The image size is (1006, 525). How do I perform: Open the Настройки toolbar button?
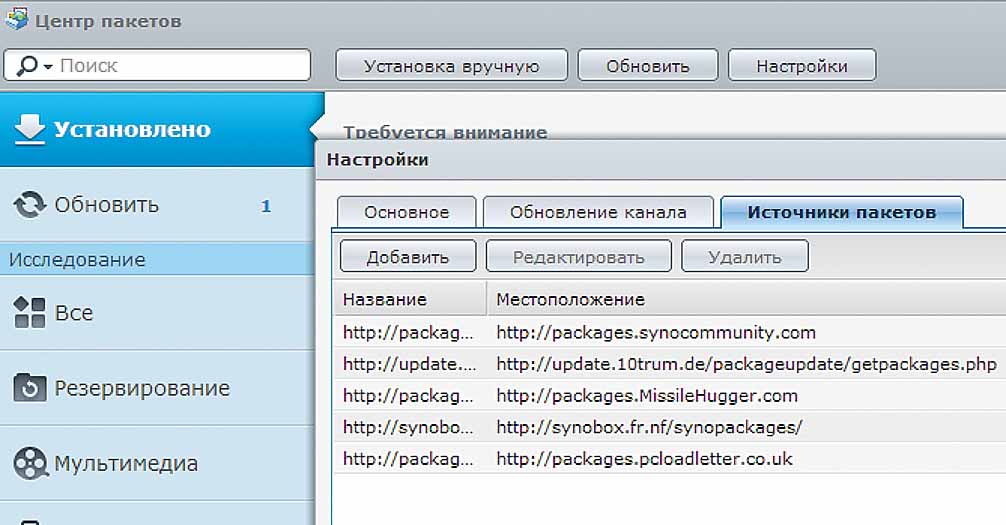tap(801, 66)
